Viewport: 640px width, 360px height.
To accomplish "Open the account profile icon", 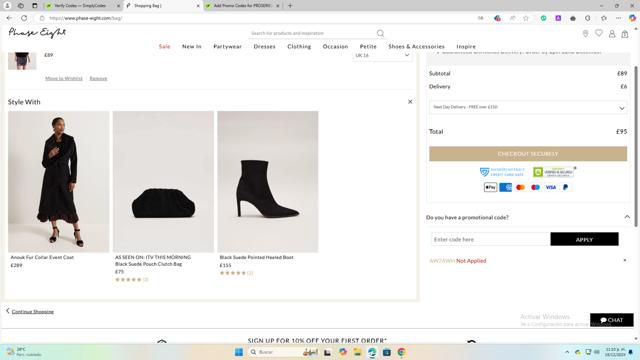I will click(612, 34).
